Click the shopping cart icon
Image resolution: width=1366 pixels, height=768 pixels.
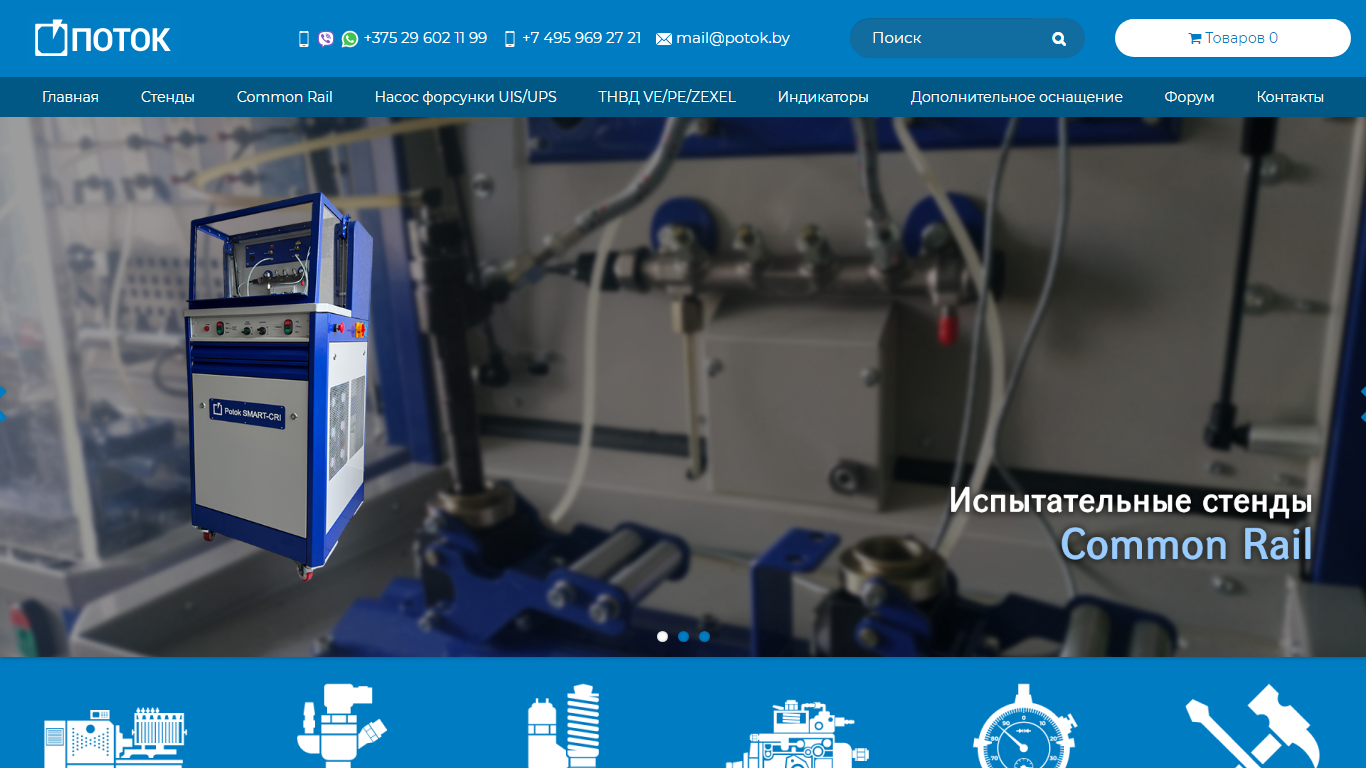tap(1194, 38)
